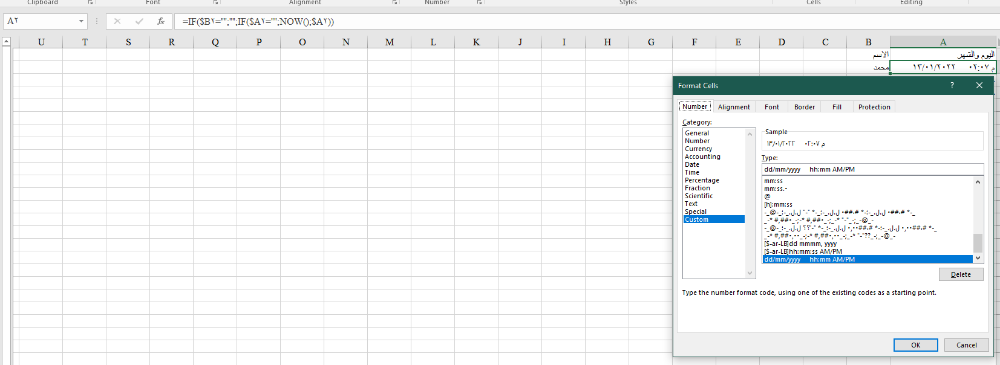Open the Alignment group dialog launcher
Image resolution: width=1000 pixels, height=365 pixels.
tap(396, 3)
